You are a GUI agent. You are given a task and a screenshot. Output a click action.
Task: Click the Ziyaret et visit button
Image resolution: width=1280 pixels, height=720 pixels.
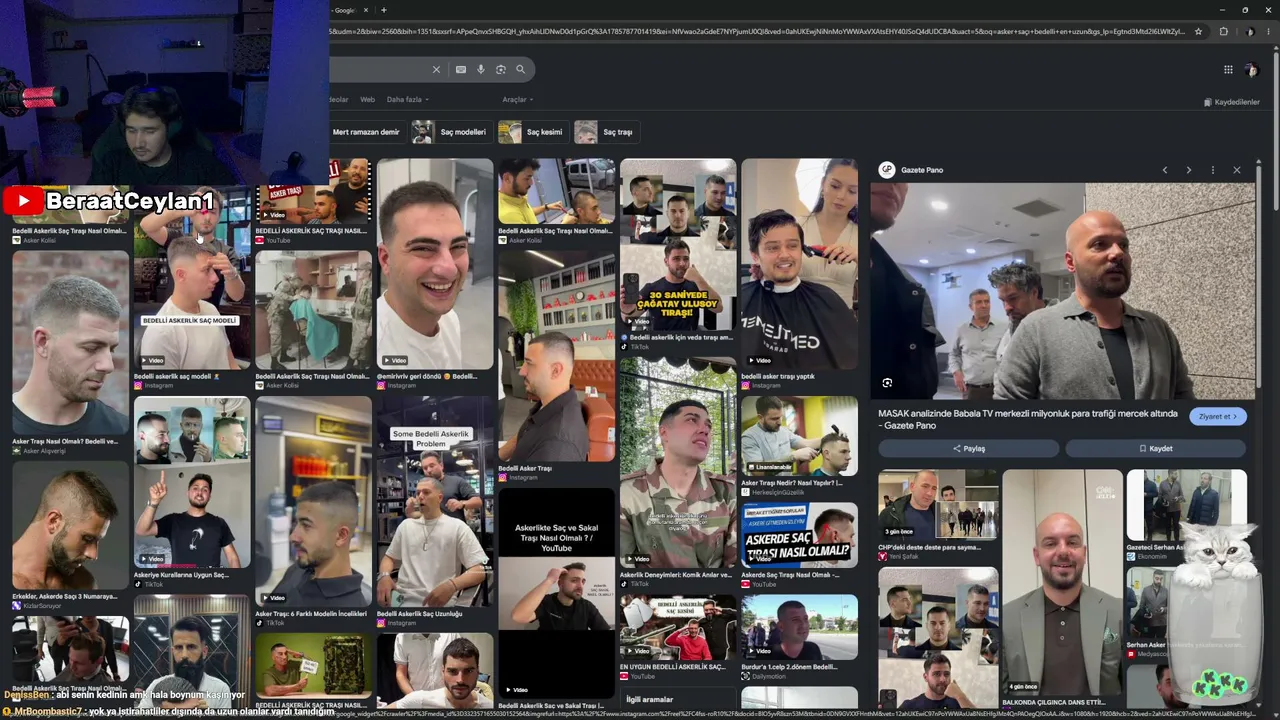1217,417
